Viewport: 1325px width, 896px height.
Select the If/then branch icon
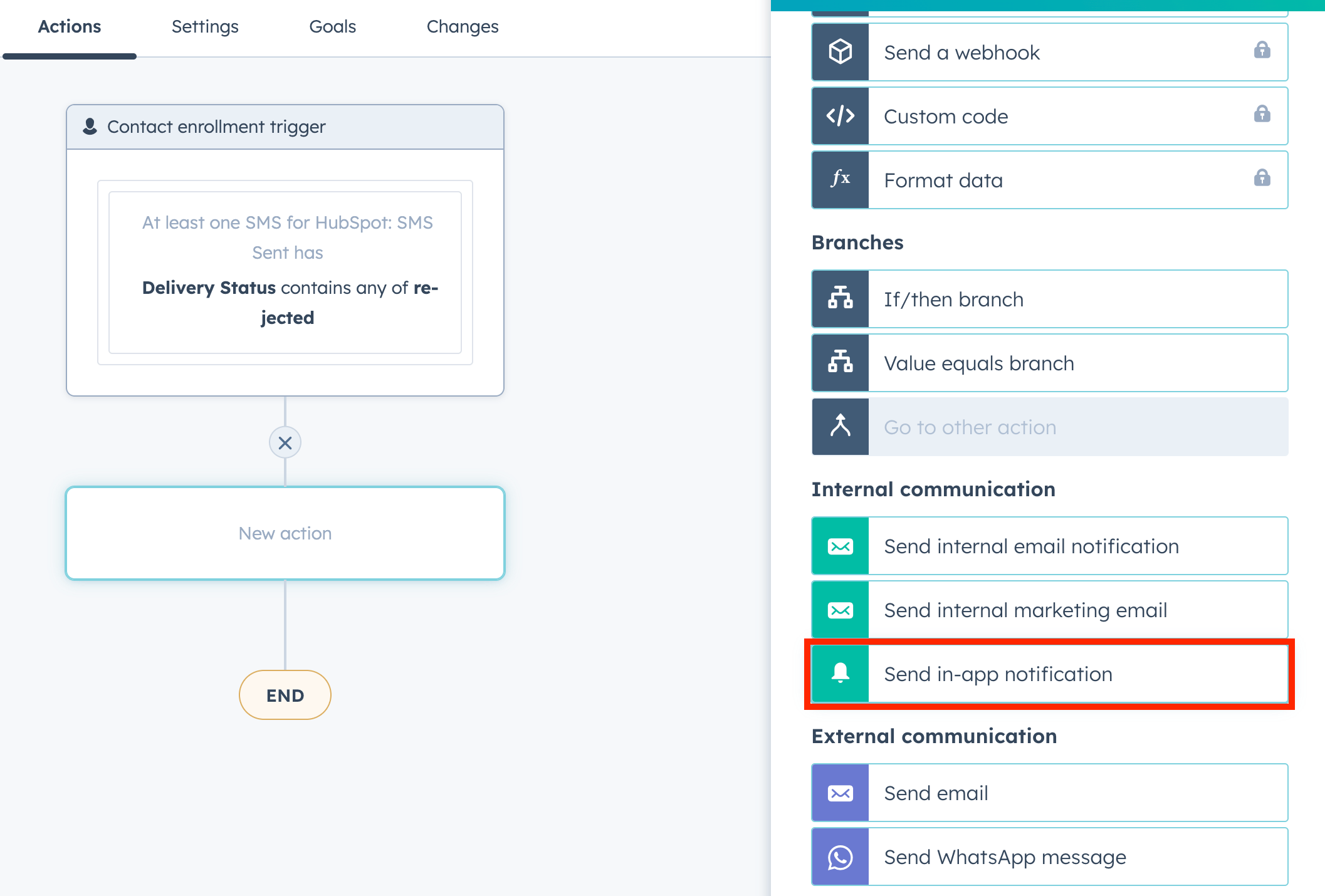pos(840,299)
